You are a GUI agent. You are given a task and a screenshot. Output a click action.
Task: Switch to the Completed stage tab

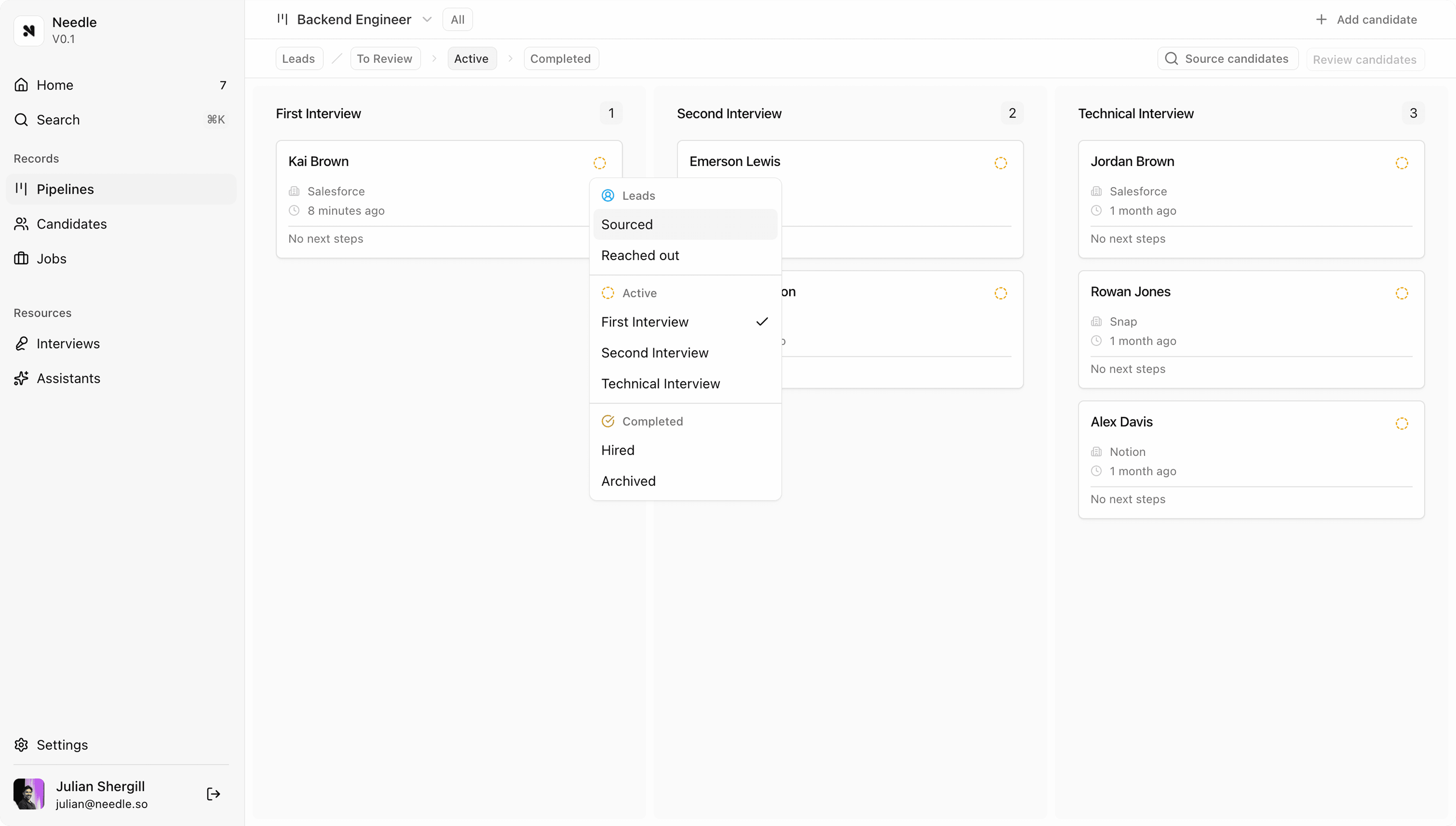coord(560,59)
